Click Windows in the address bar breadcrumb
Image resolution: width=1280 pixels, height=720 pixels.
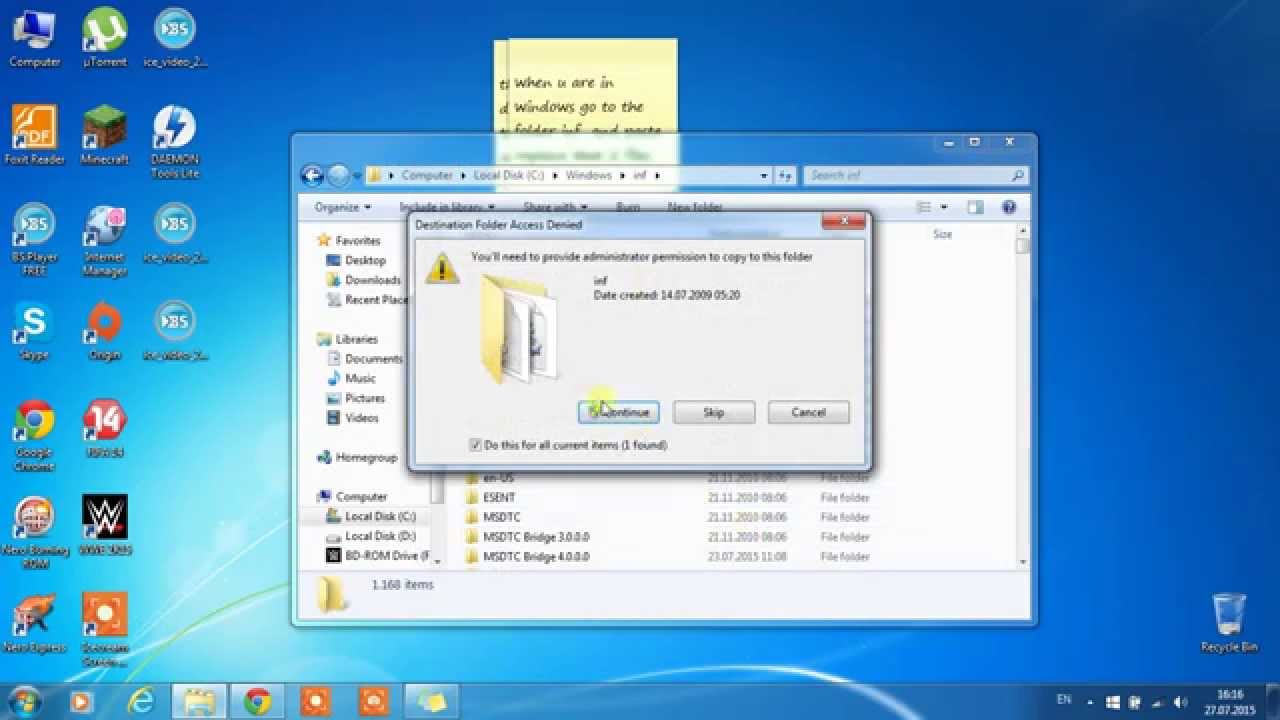[x=588, y=175]
